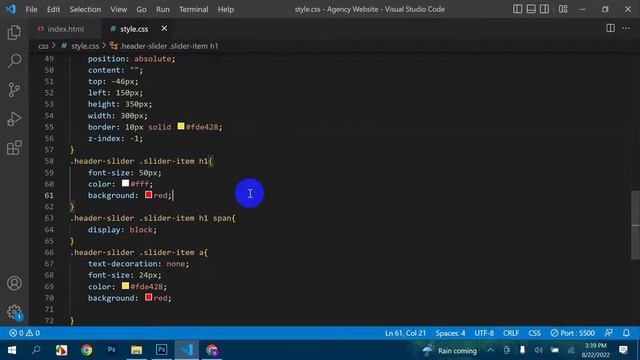Screen dimensions: 640x360
Task: Click the split editor right icon
Action: pos(610,28)
